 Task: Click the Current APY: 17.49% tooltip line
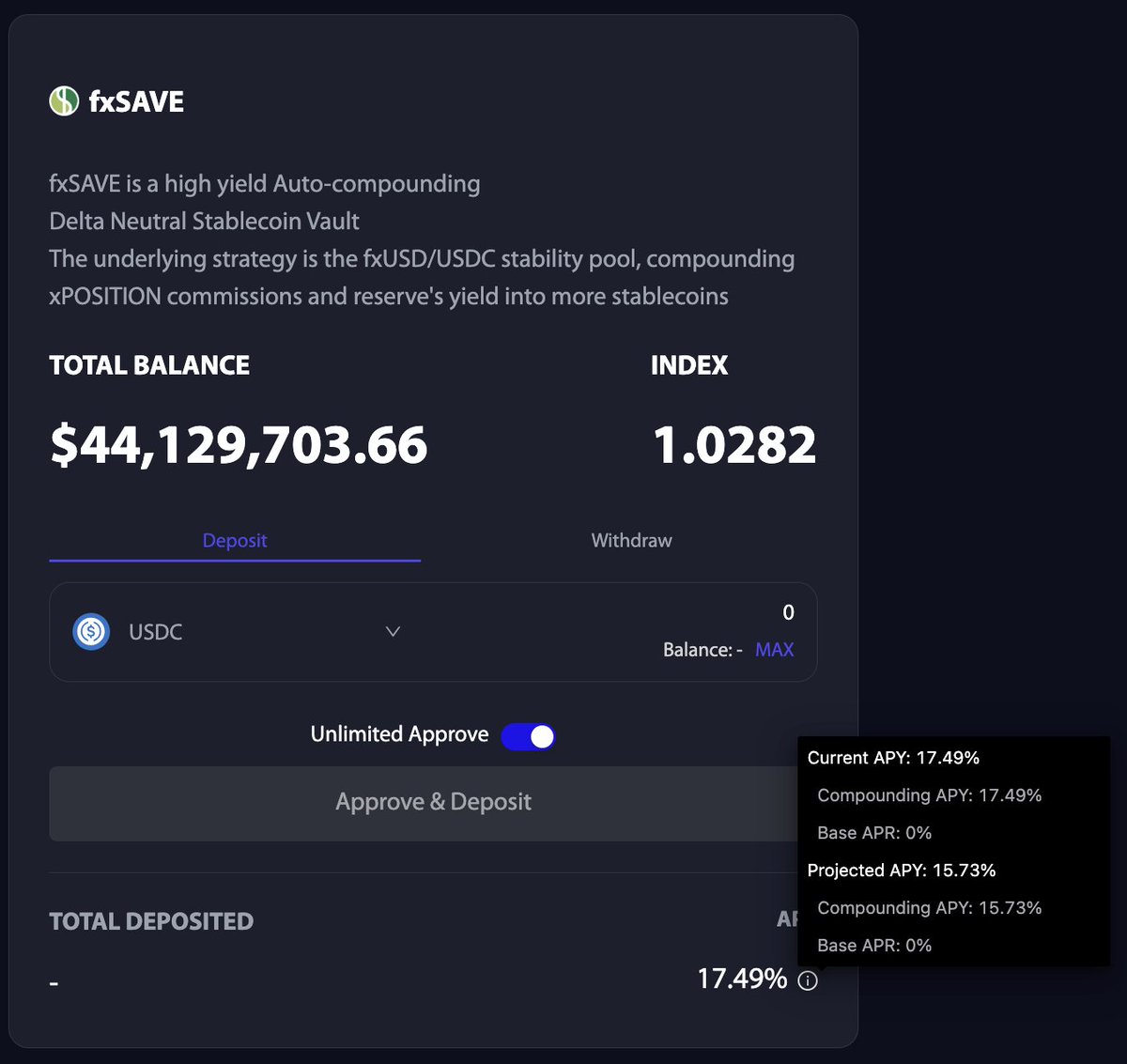[x=893, y=758]
